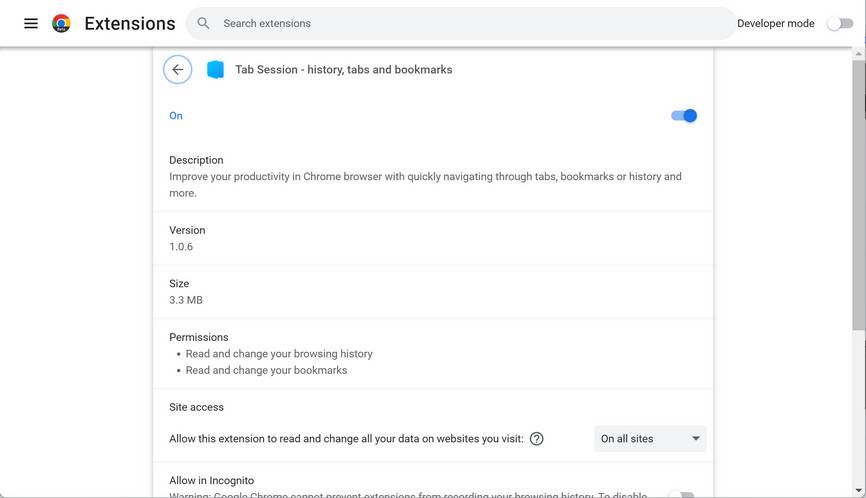
Task: Click the Tab Session extension icon
Action: [x=215, y=70]
